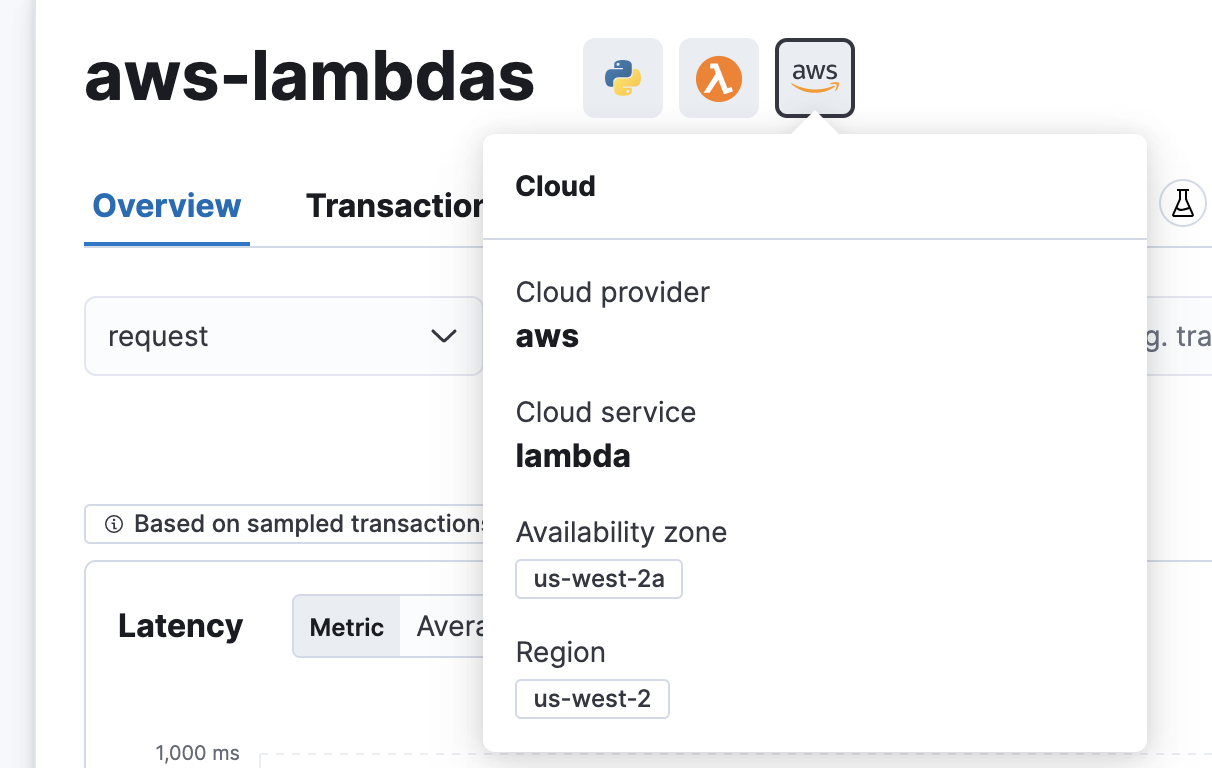This screenshot has height=768, width=1212.
Task: Click the us-west-2a availability zone badge
Action: point(598,579)
